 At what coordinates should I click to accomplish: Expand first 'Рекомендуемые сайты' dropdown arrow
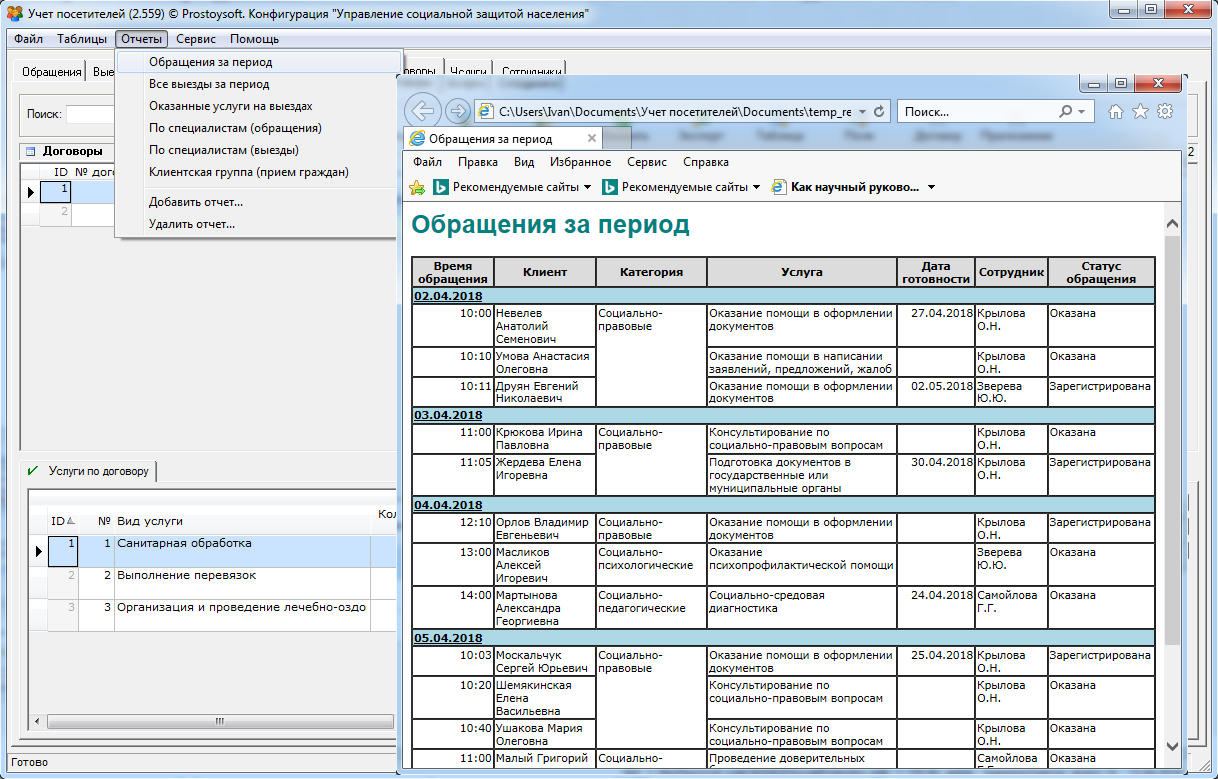587,187
